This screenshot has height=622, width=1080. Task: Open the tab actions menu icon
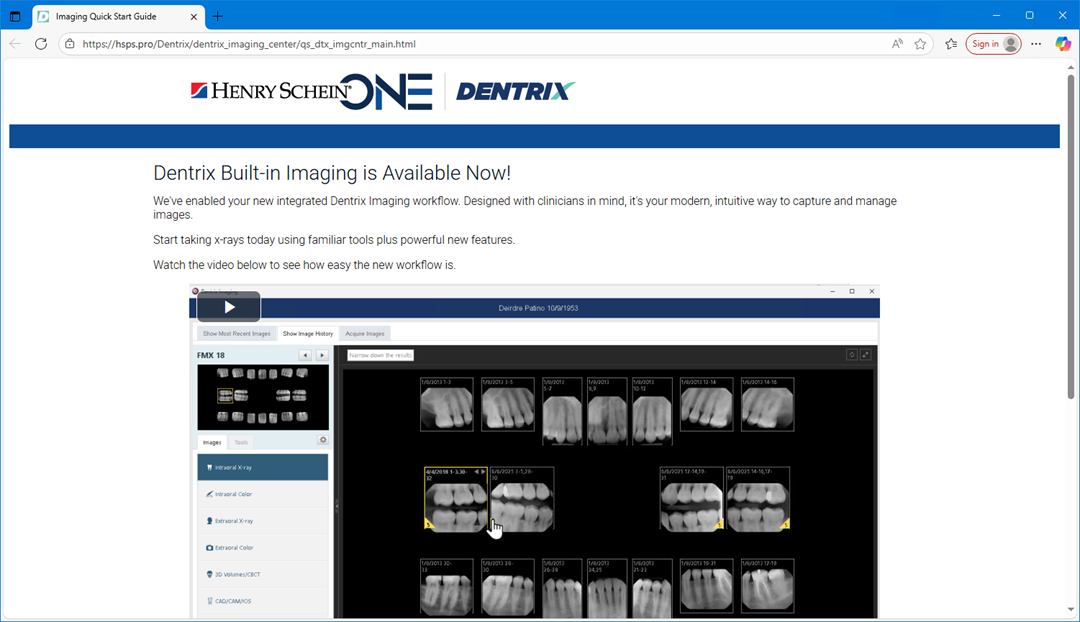click(15, 16)
